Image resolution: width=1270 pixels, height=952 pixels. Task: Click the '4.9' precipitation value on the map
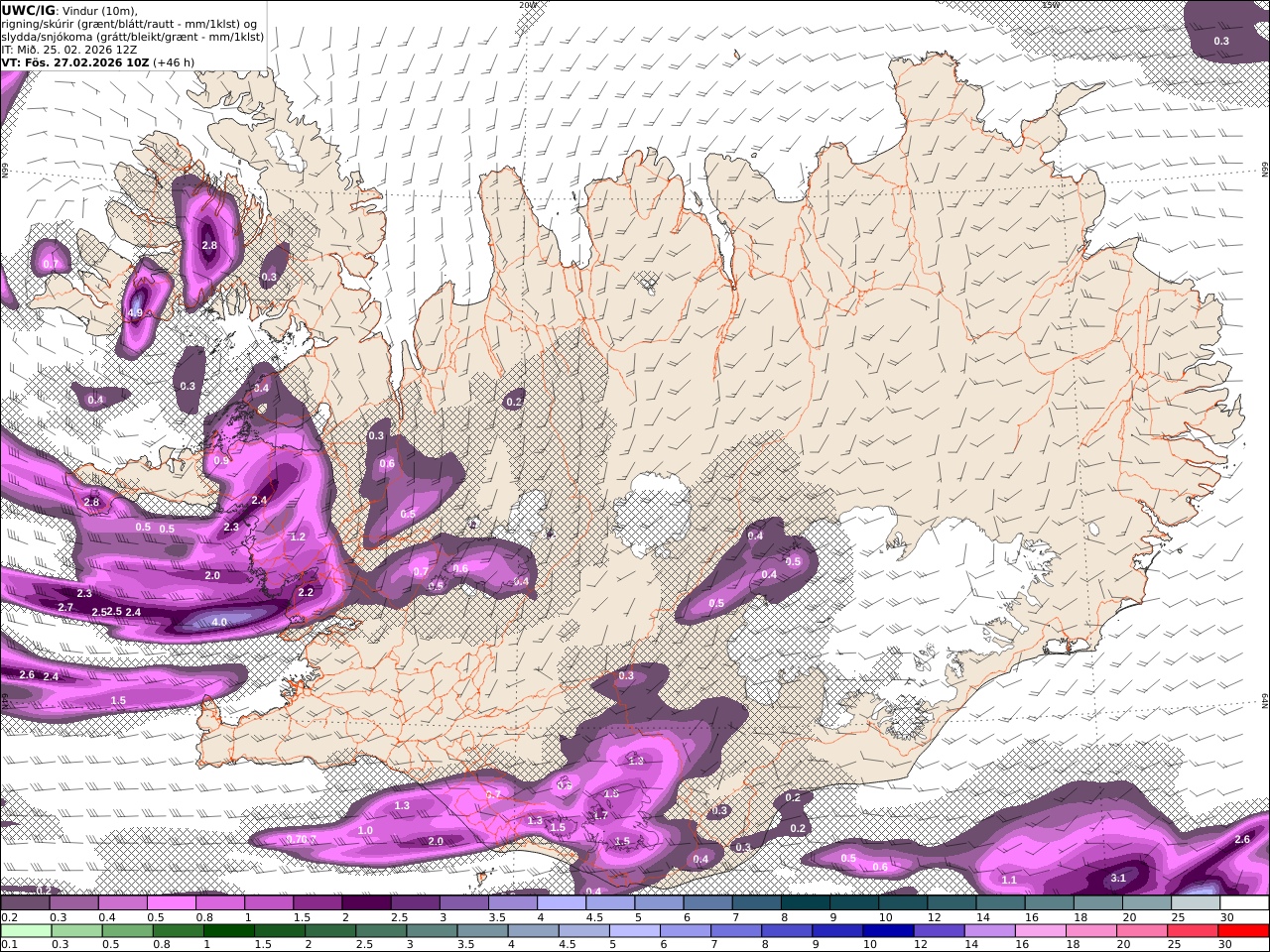point(136,312)
